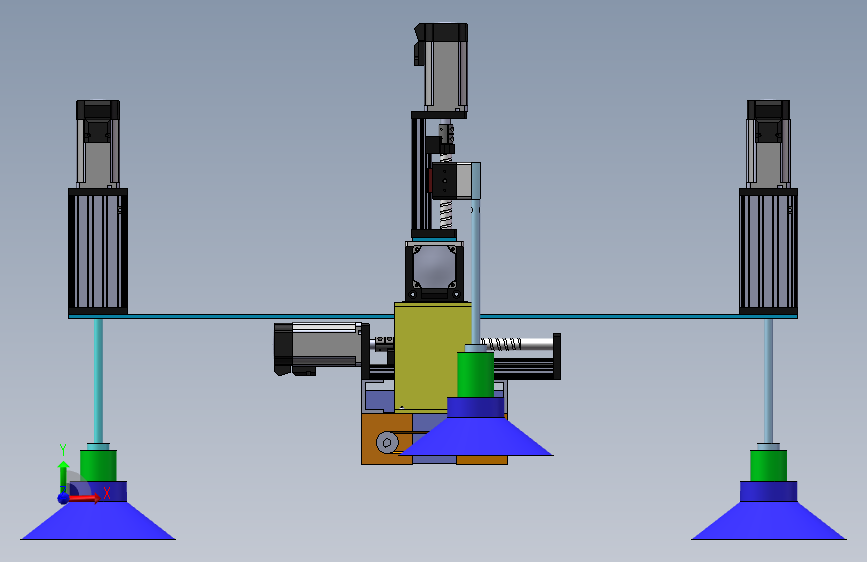This screenshot has width=867, height=562.
Task: Select the left teal vertical rod
Action: pos(98,381)
